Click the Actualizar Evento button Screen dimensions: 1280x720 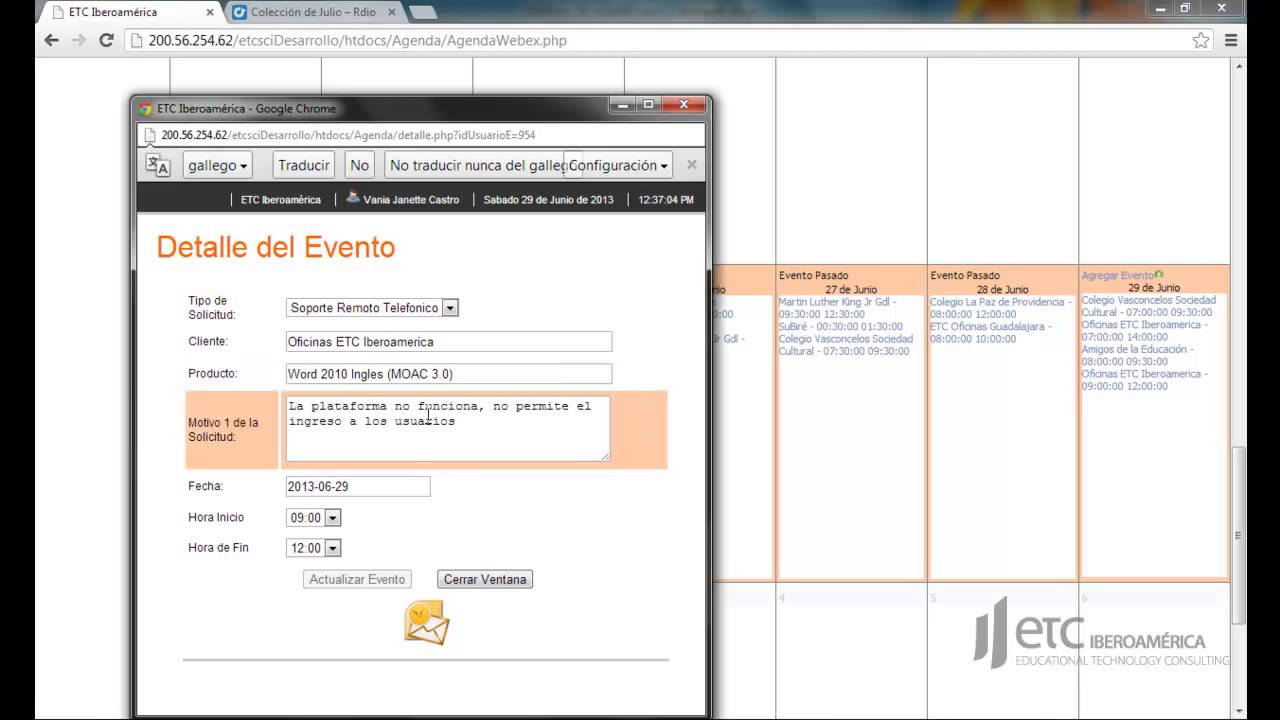357,579
